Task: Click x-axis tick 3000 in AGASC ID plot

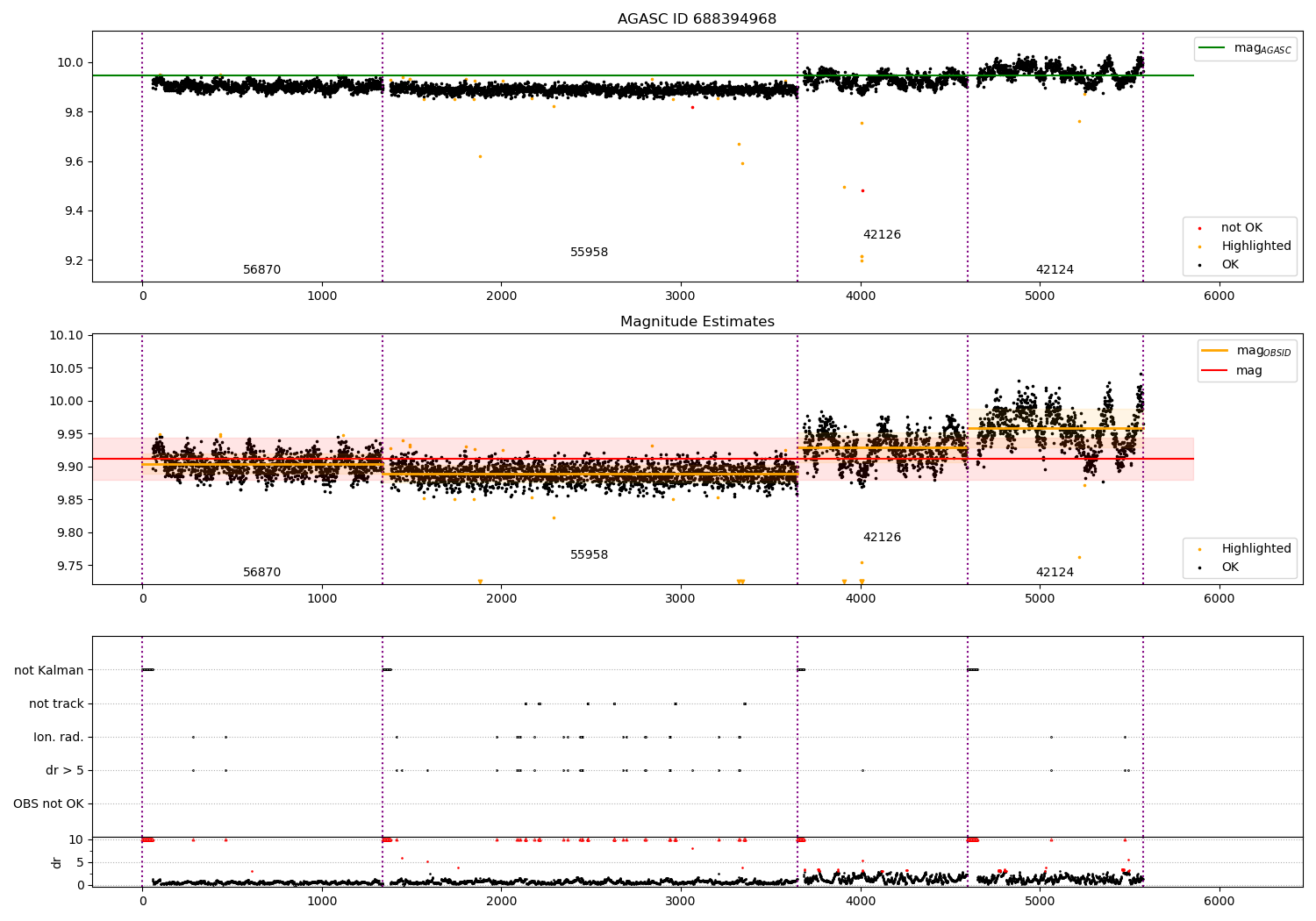Action: 681,296
